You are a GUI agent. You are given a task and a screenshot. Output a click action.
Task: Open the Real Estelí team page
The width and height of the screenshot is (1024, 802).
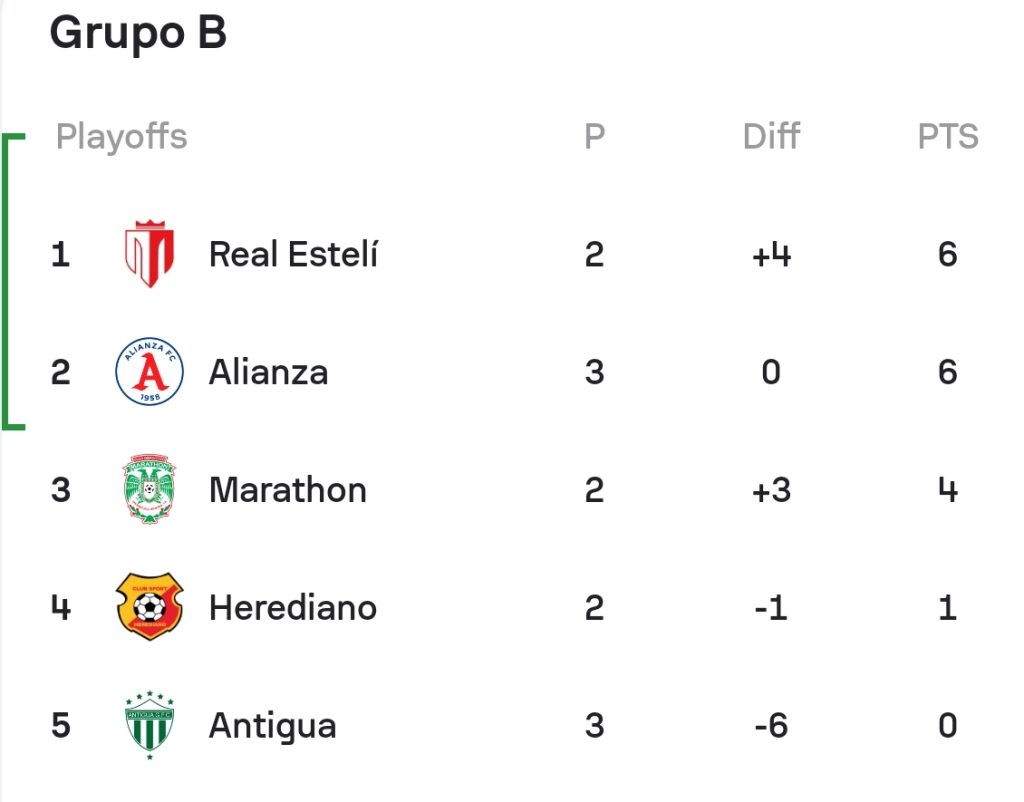pos(293,254)
